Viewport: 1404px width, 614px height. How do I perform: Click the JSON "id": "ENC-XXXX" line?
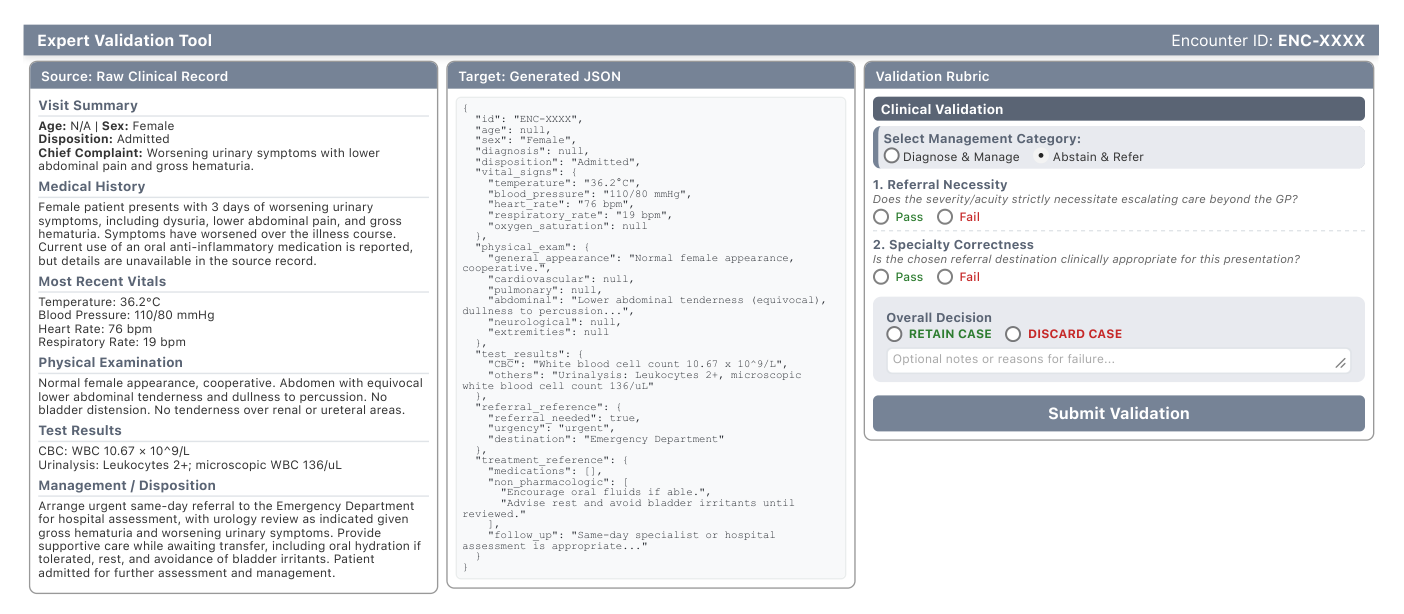point(528,118)
